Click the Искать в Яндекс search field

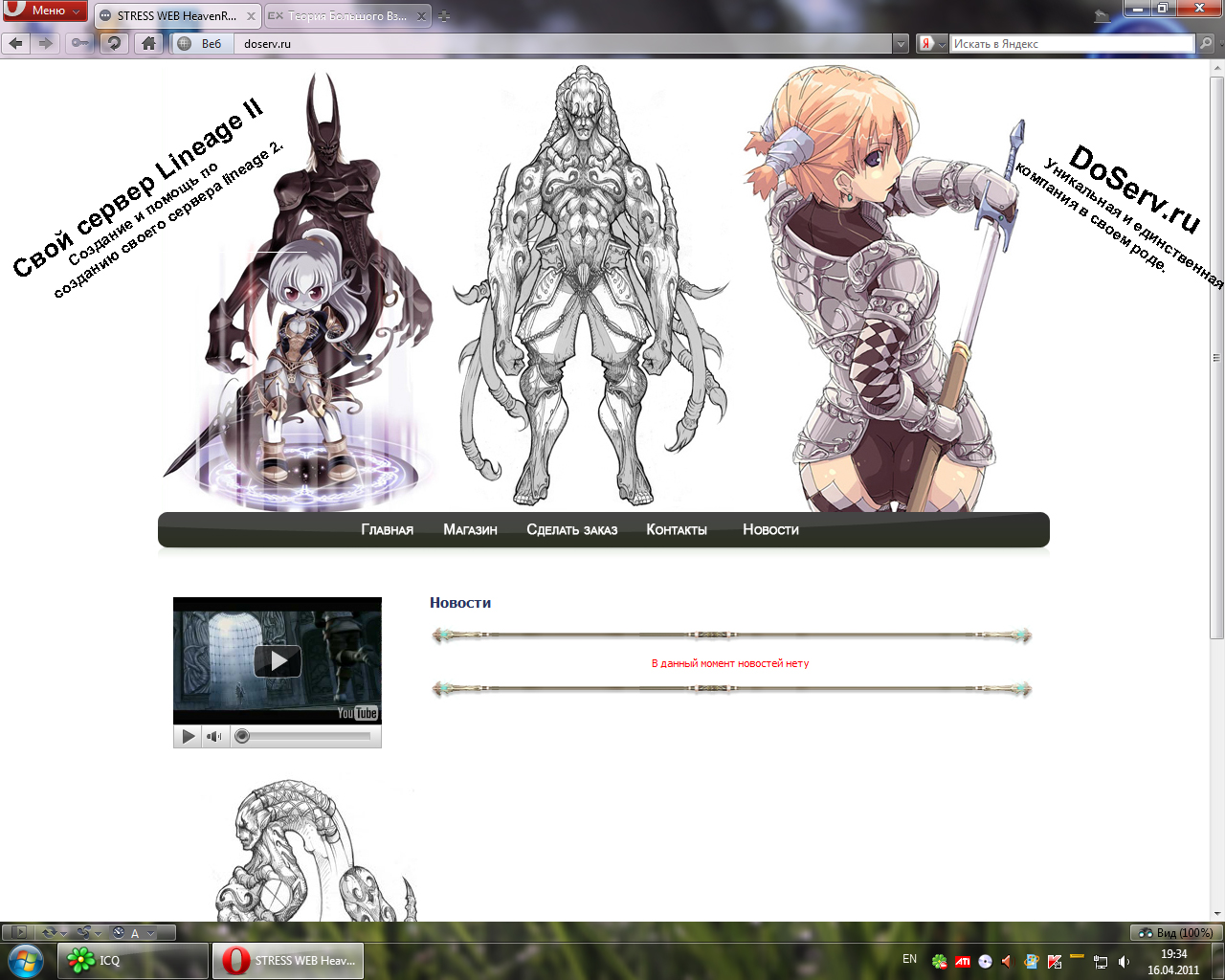coord(1072,44)
